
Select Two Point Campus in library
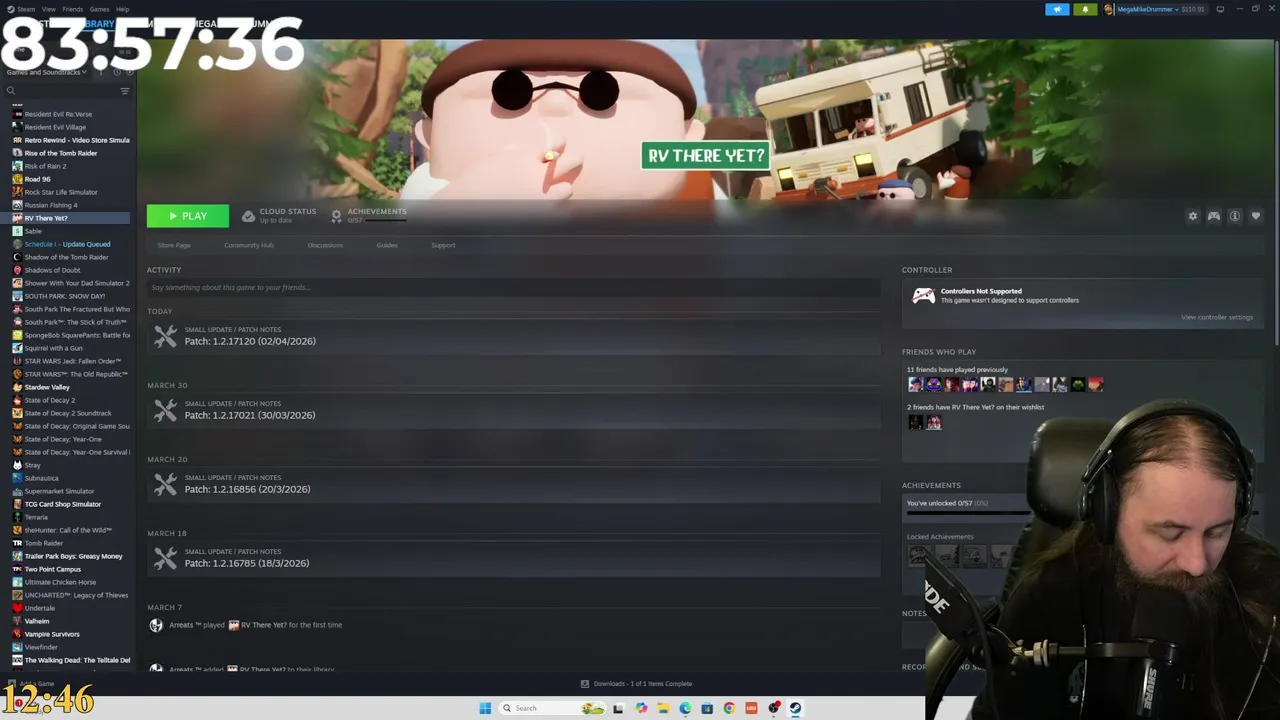tap(52, 569)
